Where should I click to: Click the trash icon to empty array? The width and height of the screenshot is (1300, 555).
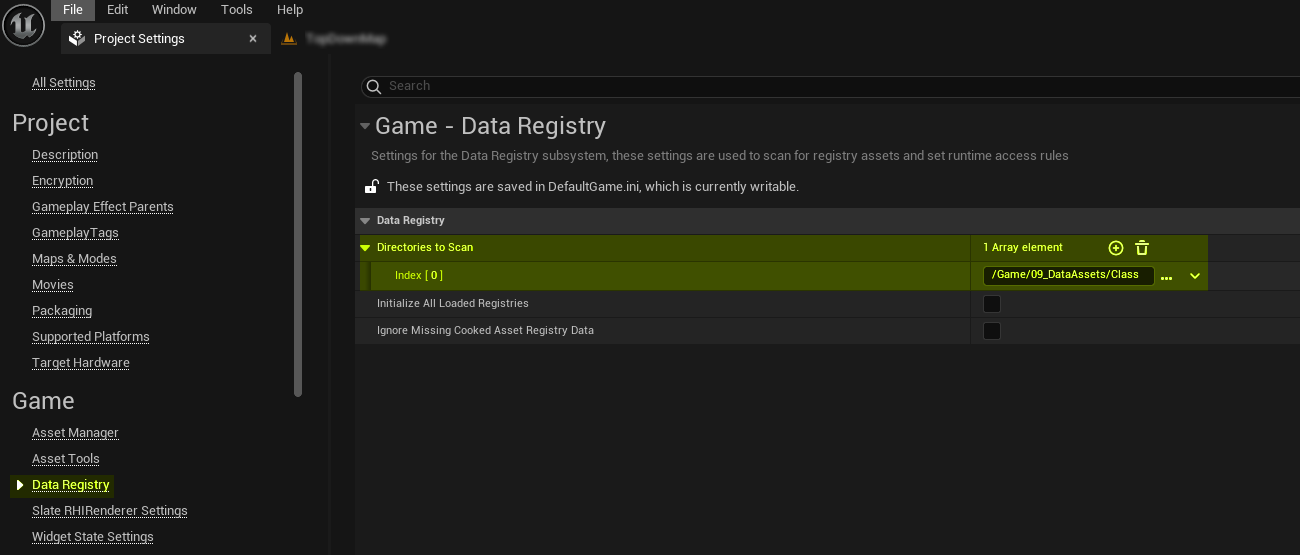click(x=1142, y=248)
